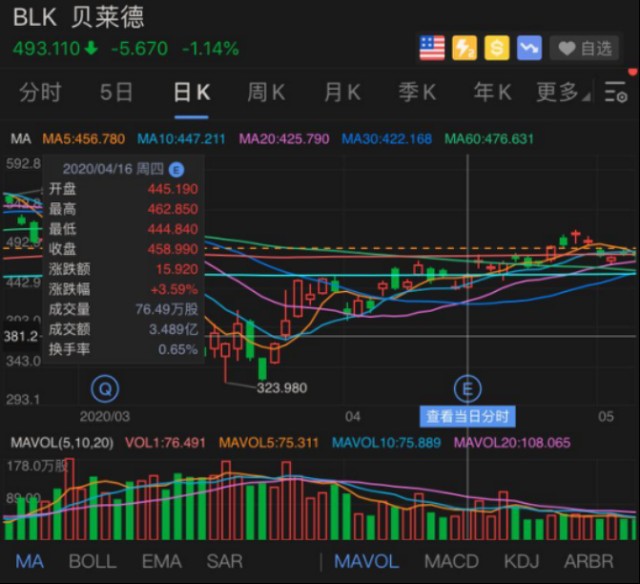Select the 年K yearly candlestick tab
Screen dimensions: 640x584
click(x=492, y=92)
